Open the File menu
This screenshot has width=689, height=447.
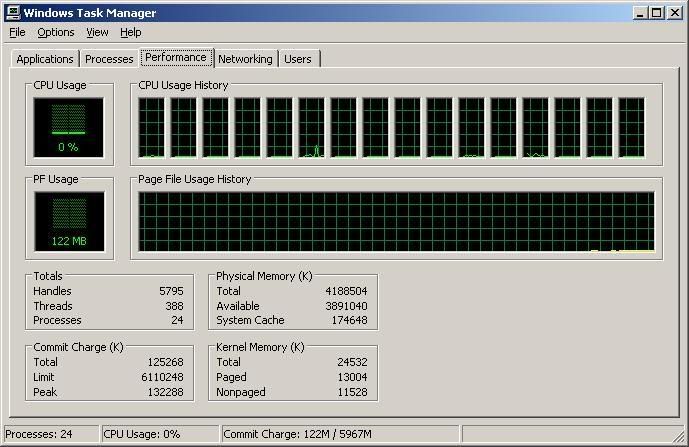pyautogui.click(x=17, y=33)
